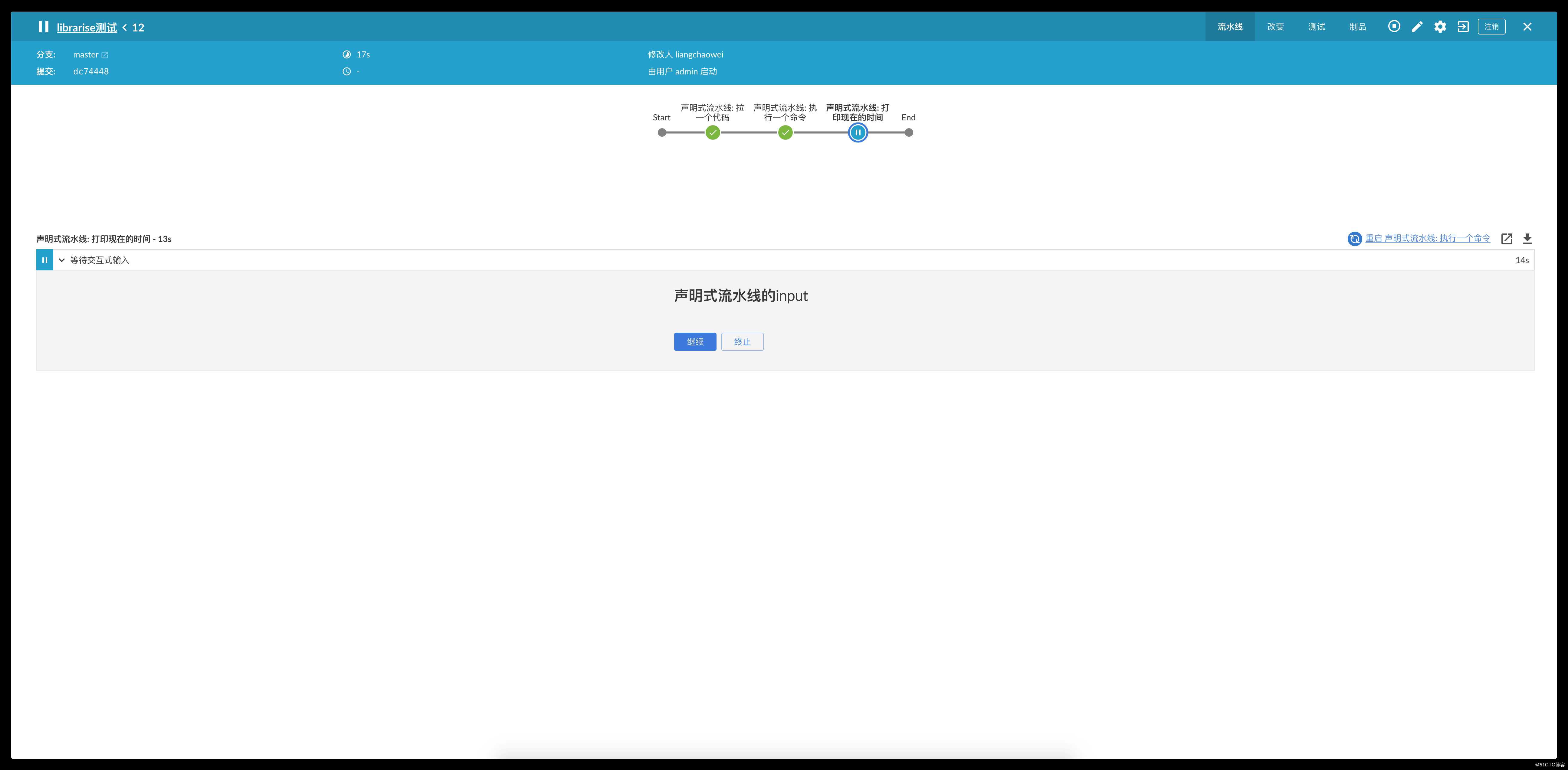
Task: Go to classic Jenkins via exit icon
Action: point(1463,26)
